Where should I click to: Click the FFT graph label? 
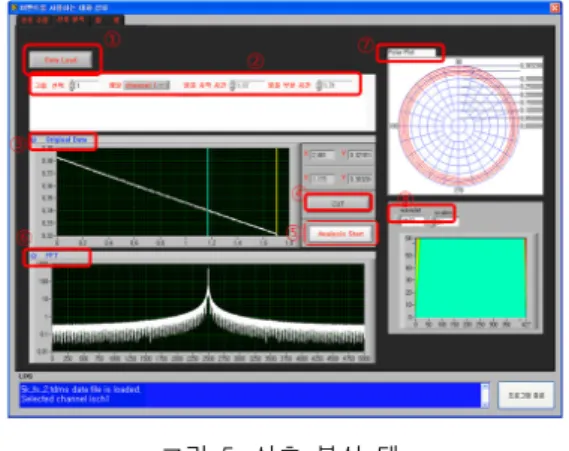[52, 255]
